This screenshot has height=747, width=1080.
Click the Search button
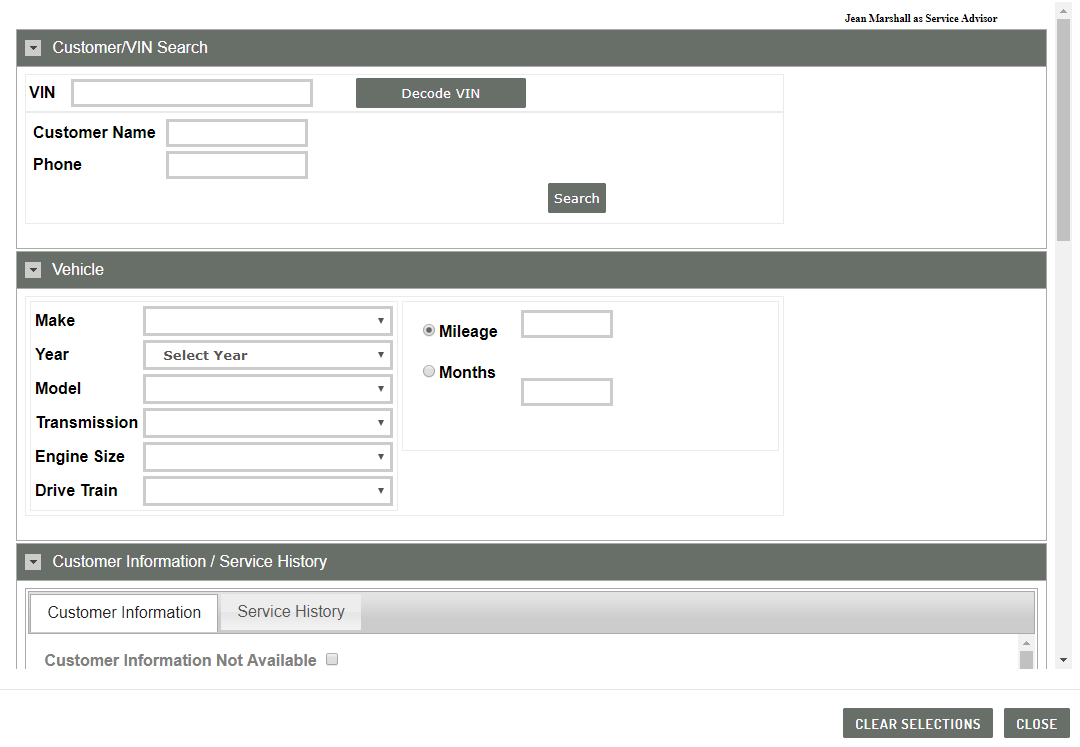point(576,197)
